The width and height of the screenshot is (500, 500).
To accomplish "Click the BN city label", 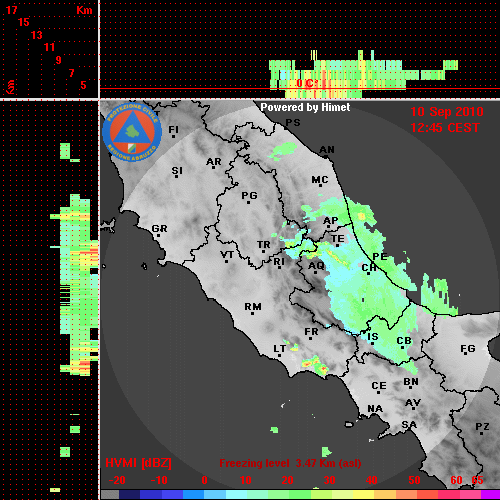I will tap(411, 382).
